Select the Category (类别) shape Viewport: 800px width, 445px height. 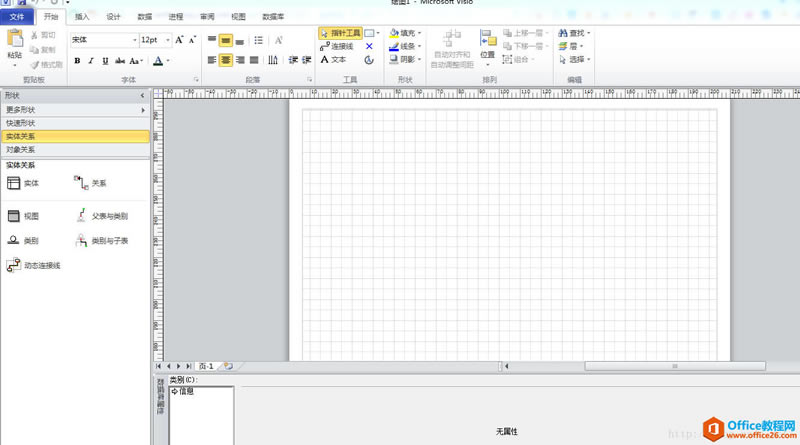click(23, 240)
